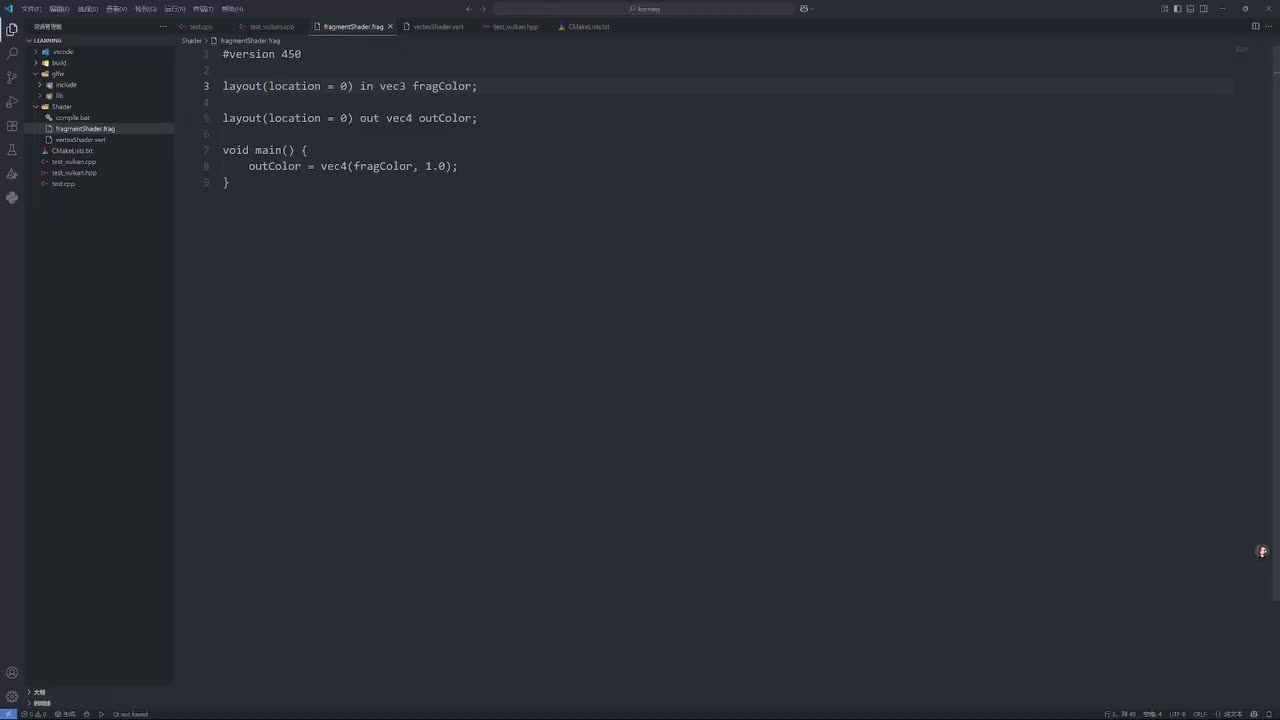The image size is (1280, 720).
Task: Open the remote window indicator
Action: coord(8,714)
